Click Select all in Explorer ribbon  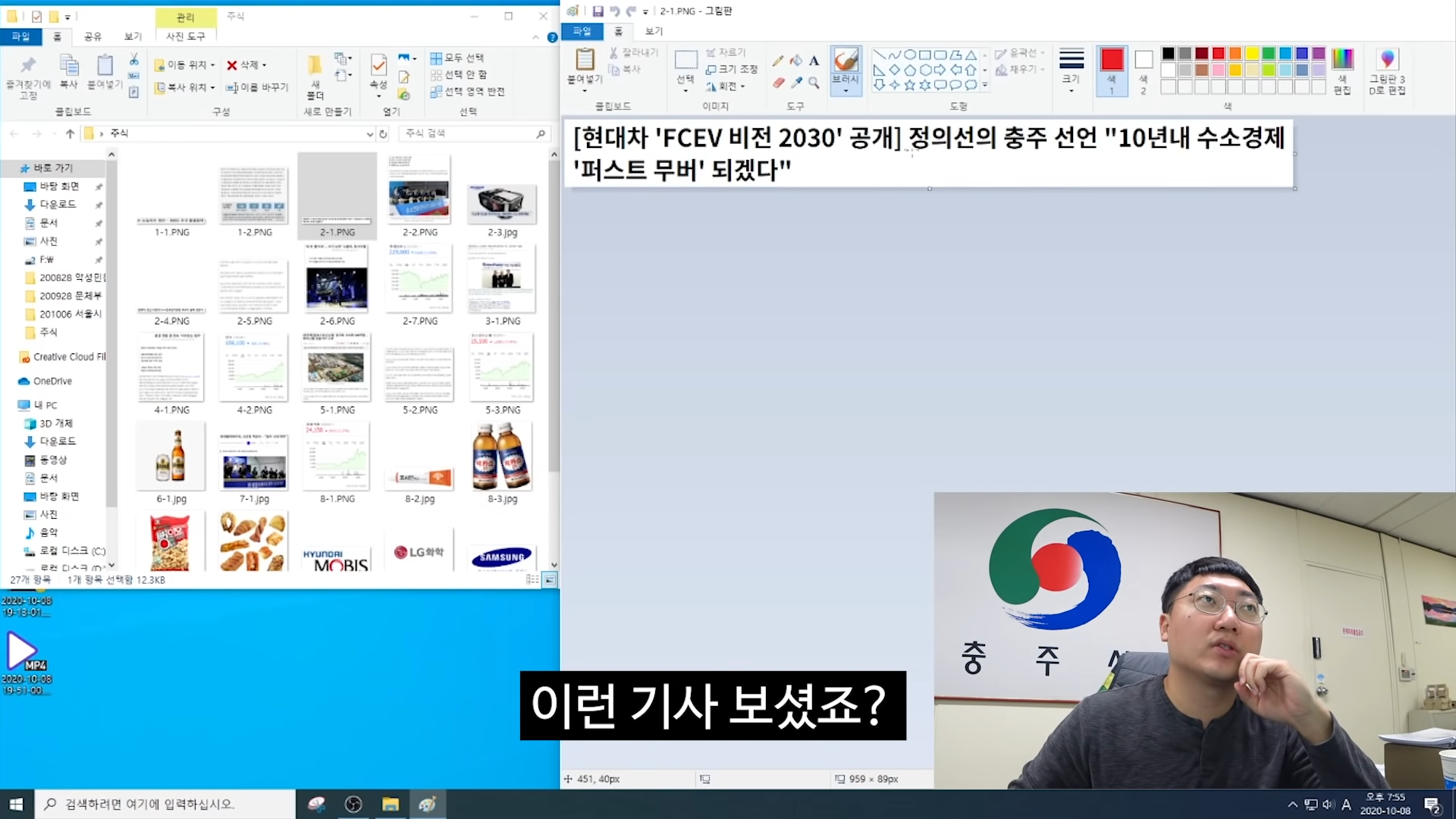pos(458,58)
